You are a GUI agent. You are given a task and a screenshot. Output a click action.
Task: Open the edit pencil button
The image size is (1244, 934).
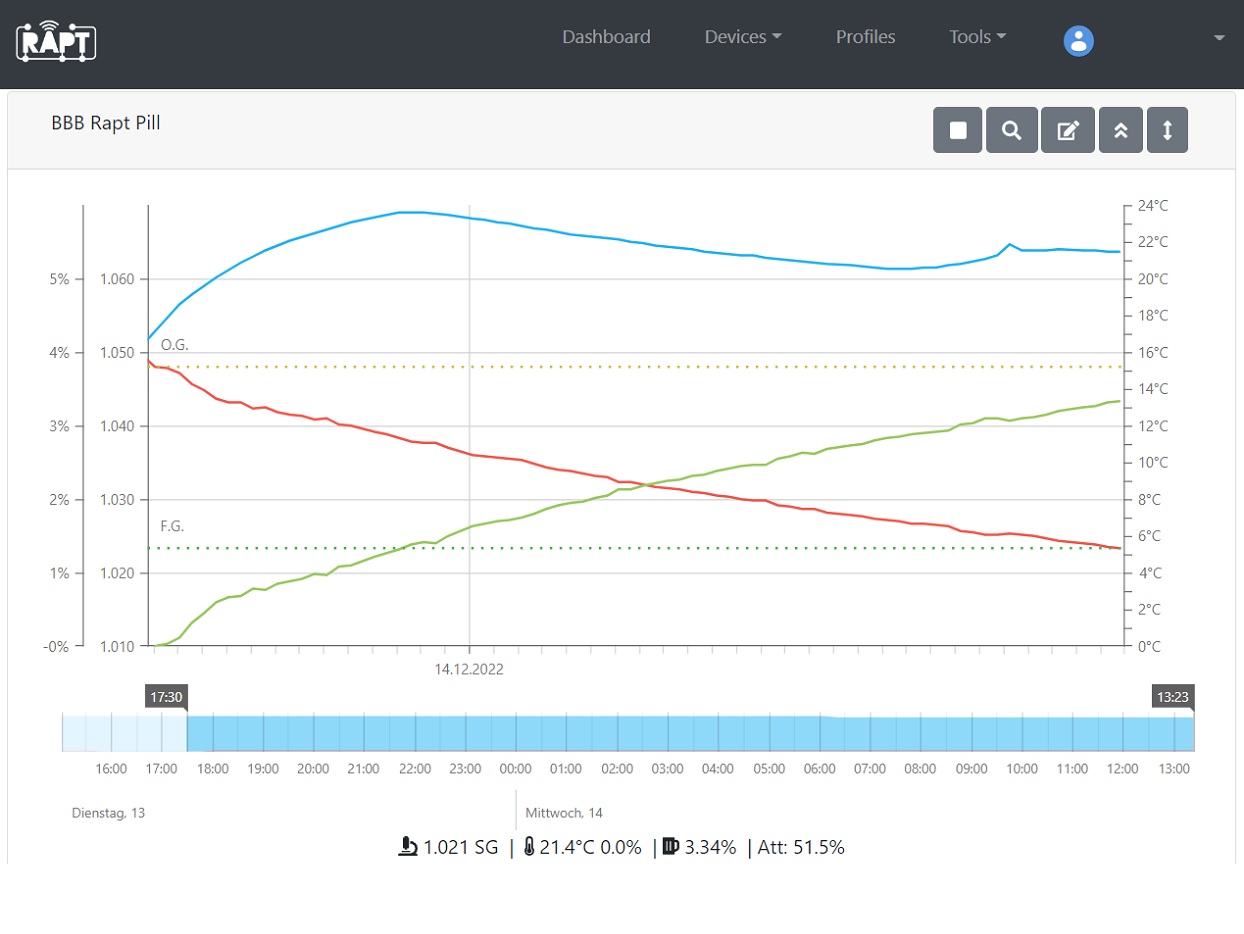click(1067, 130)
